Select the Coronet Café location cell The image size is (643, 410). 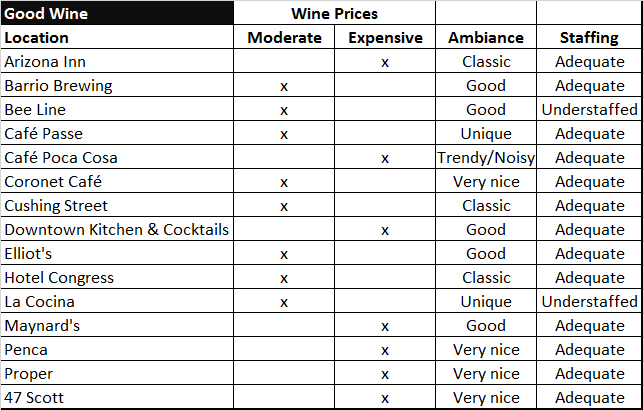(117, 182)
